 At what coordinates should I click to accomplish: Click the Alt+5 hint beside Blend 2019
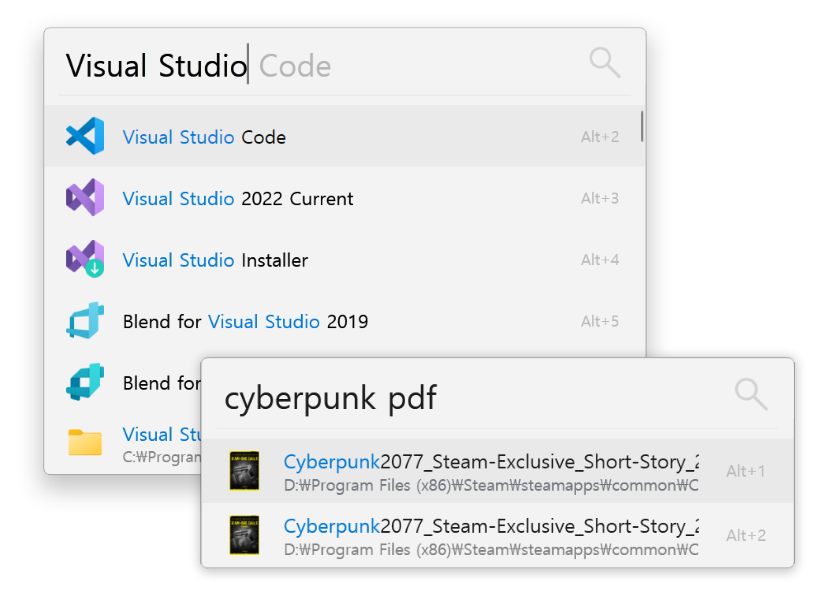coord(600,321)
